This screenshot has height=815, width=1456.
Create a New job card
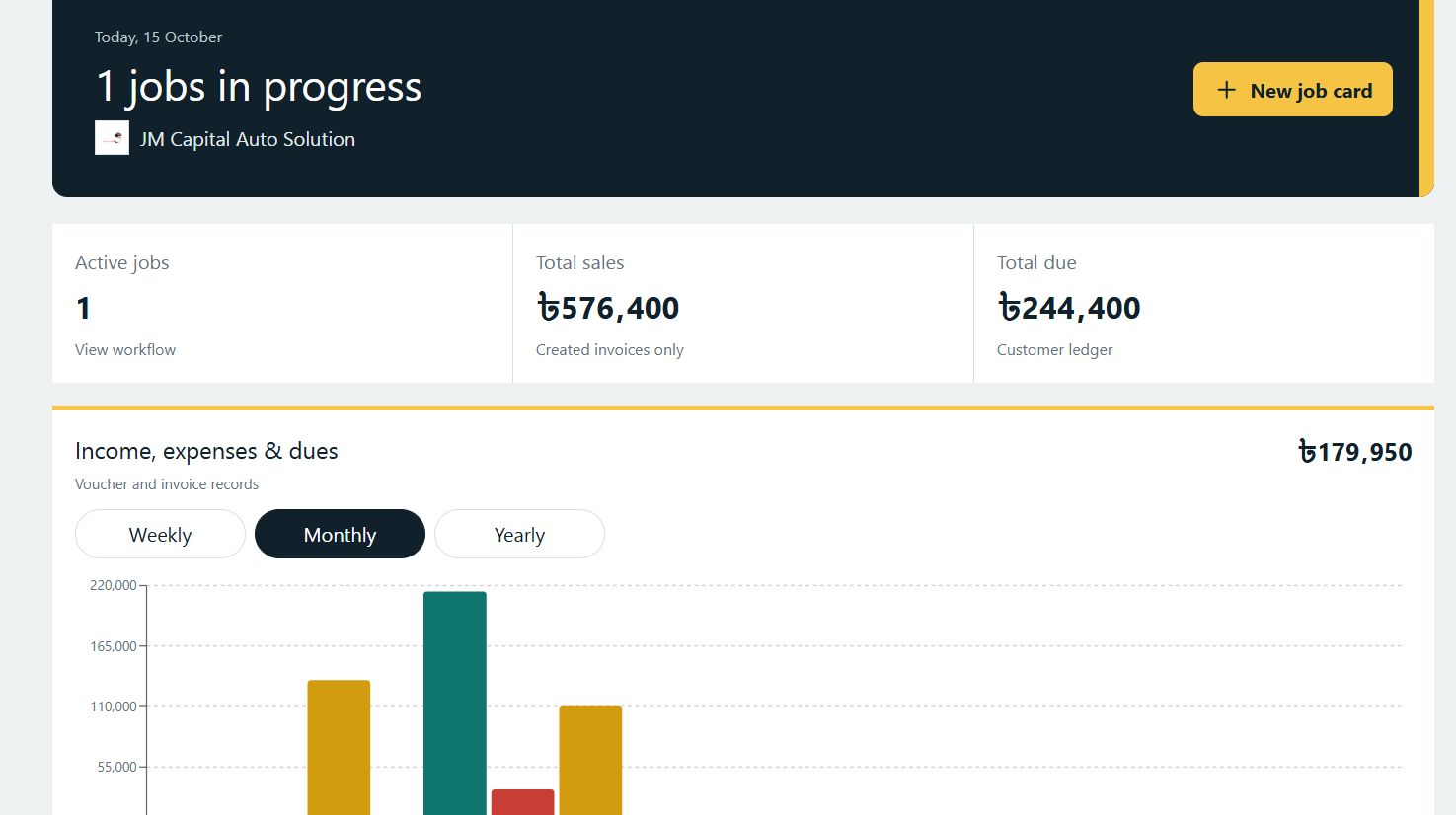pyautogui.click(x=1292, y=90)
